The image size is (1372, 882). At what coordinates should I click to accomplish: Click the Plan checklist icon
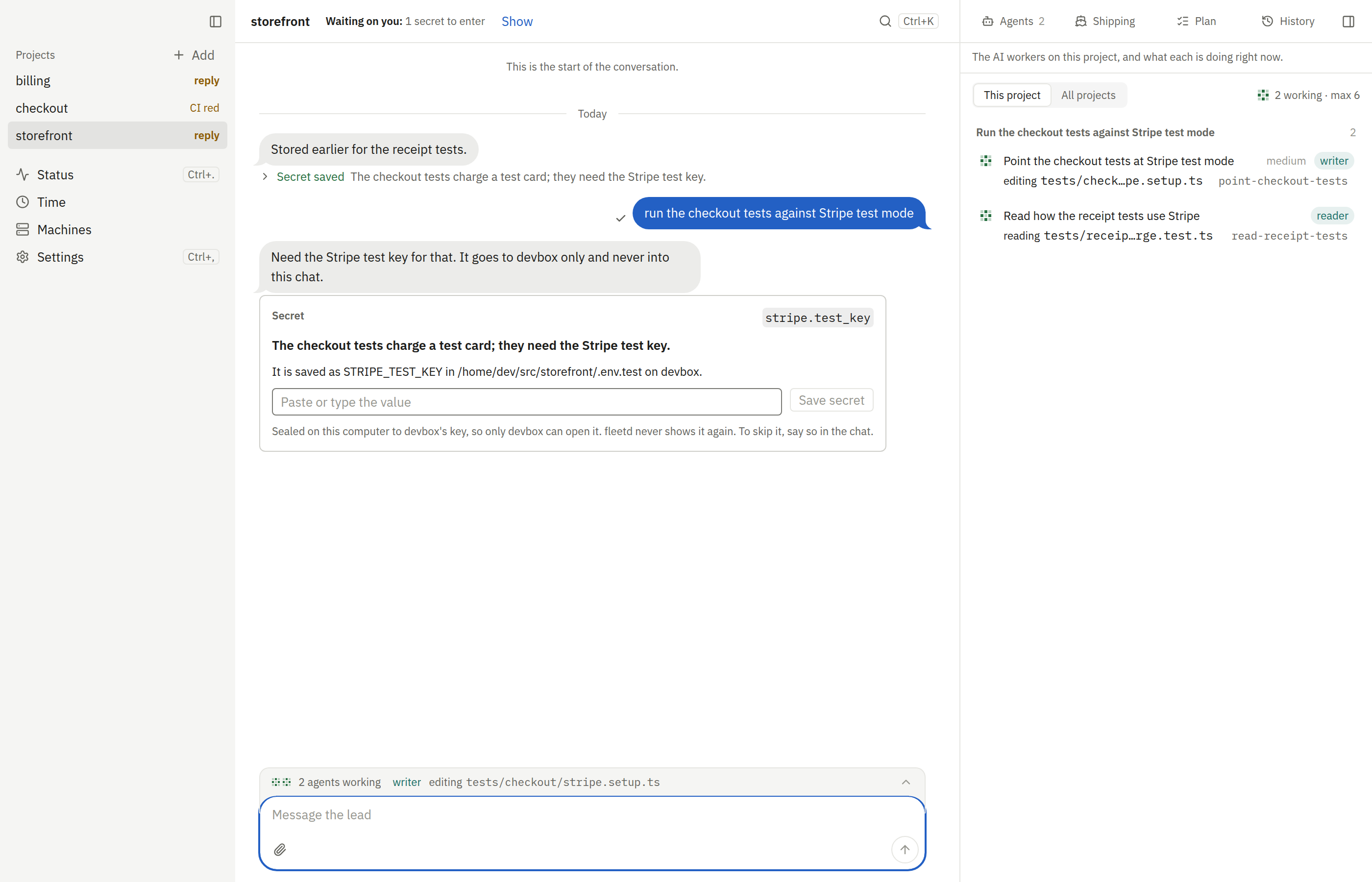pos(1182,21)
